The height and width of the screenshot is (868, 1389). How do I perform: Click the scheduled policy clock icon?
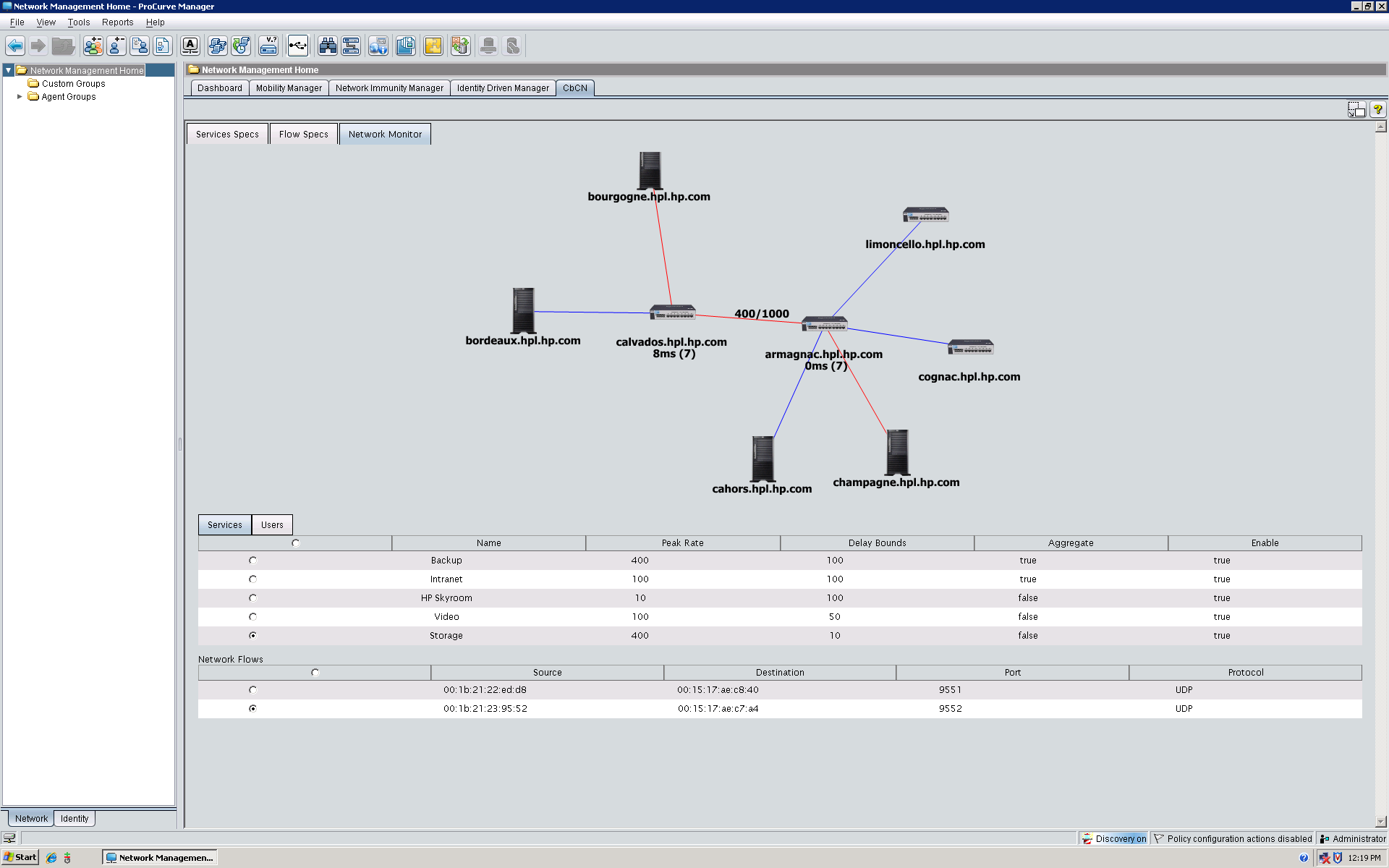coord(241,46)
